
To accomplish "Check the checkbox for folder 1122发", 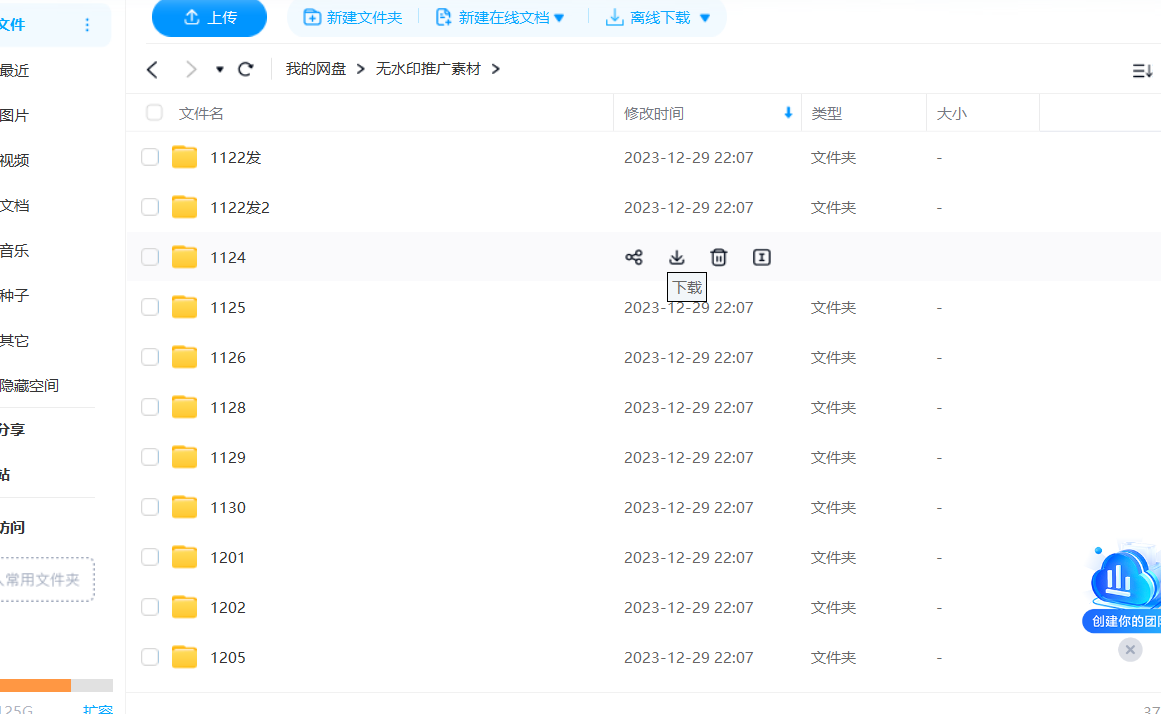I will tap(149, 157).
